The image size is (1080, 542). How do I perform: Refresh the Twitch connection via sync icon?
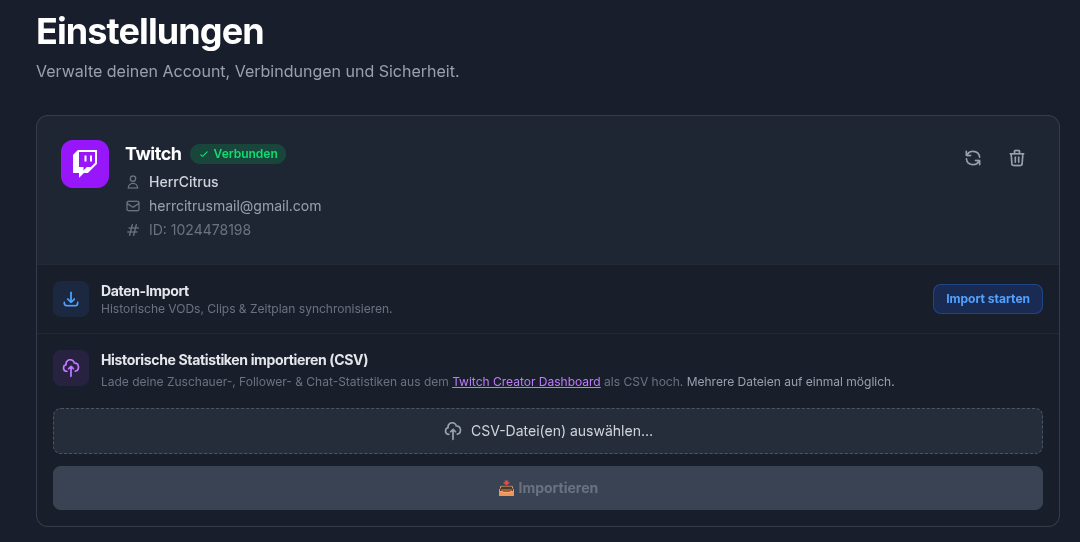(973, 158)
